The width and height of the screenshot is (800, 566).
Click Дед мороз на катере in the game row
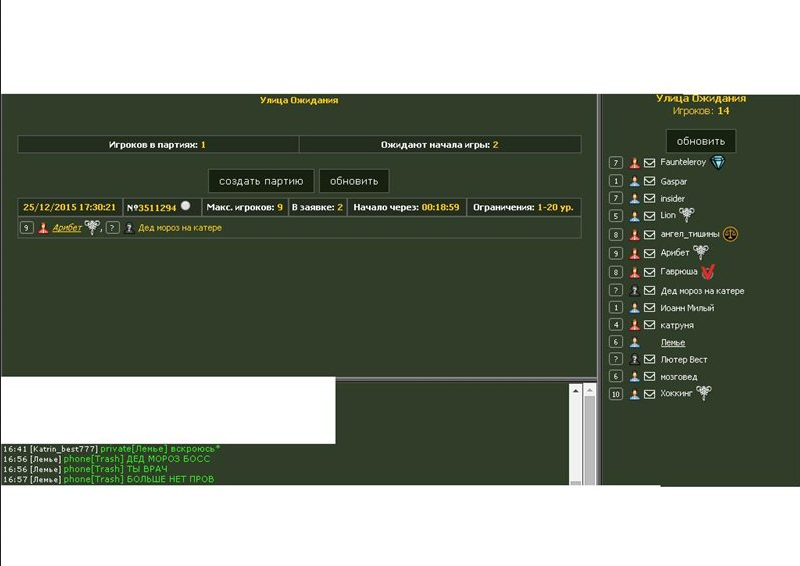click(179, 228)
